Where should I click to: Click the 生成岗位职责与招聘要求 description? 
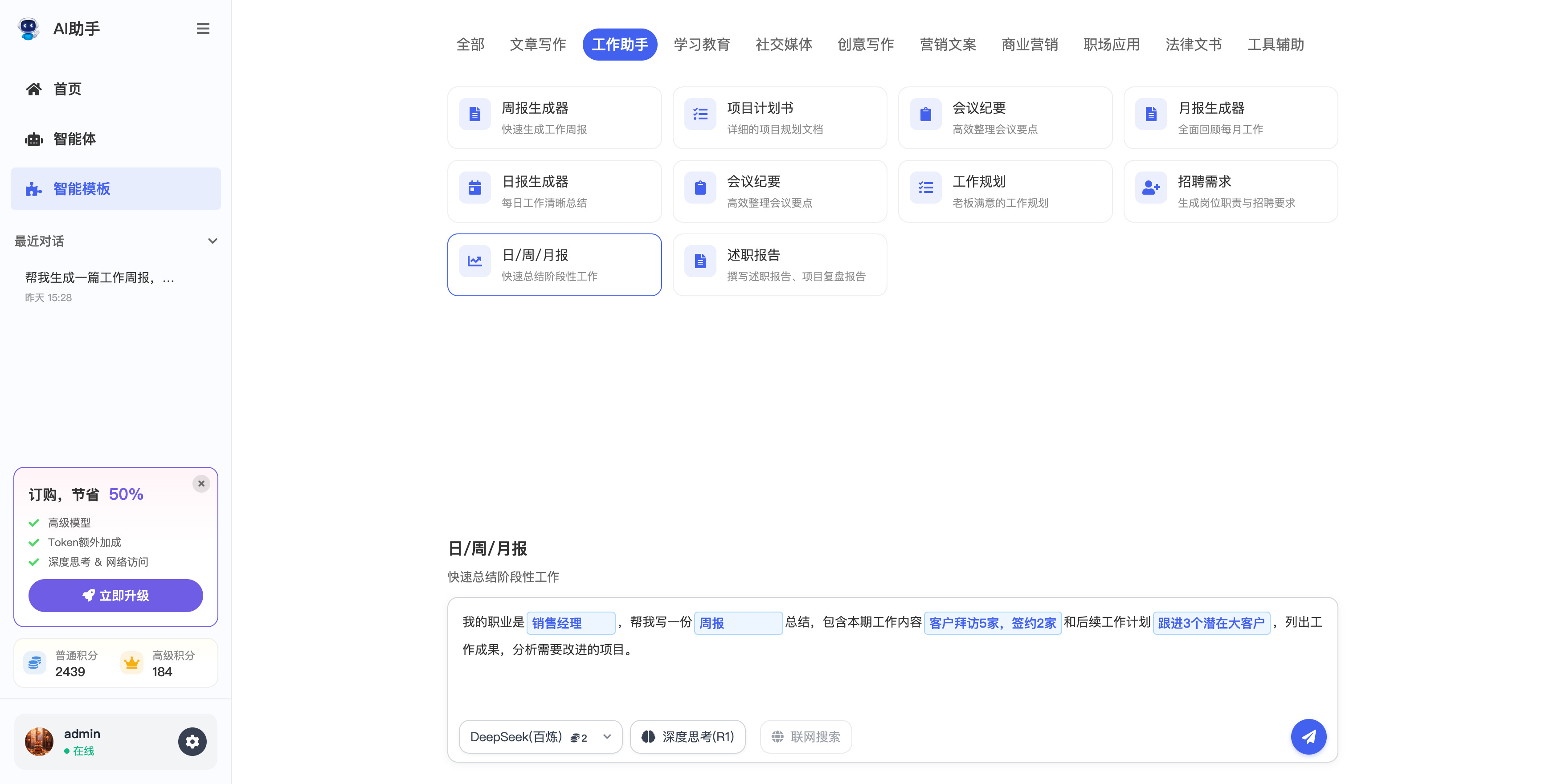pyautogui.click(x=1237, y=203)
